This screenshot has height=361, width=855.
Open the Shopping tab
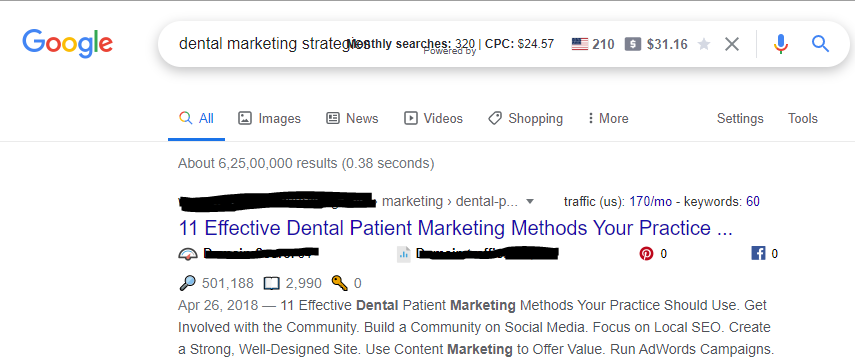(525, 118)
